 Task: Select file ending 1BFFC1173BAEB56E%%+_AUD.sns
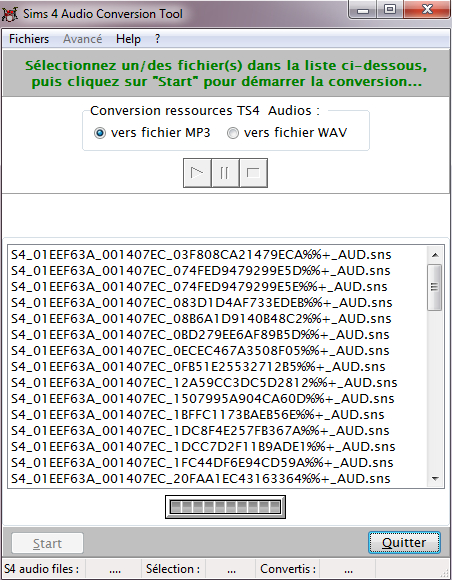coord(218,415)
